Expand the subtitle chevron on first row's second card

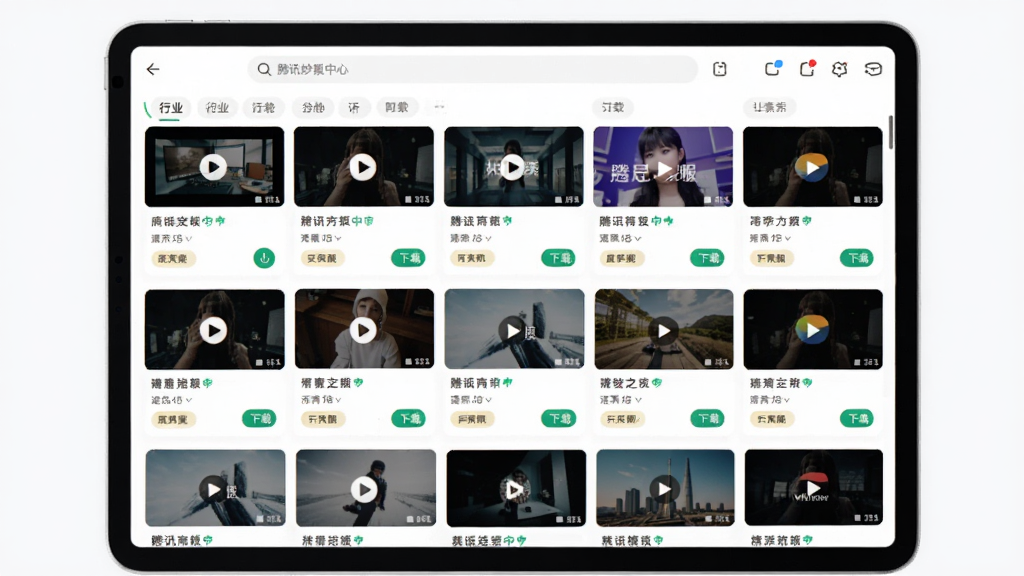338,238
